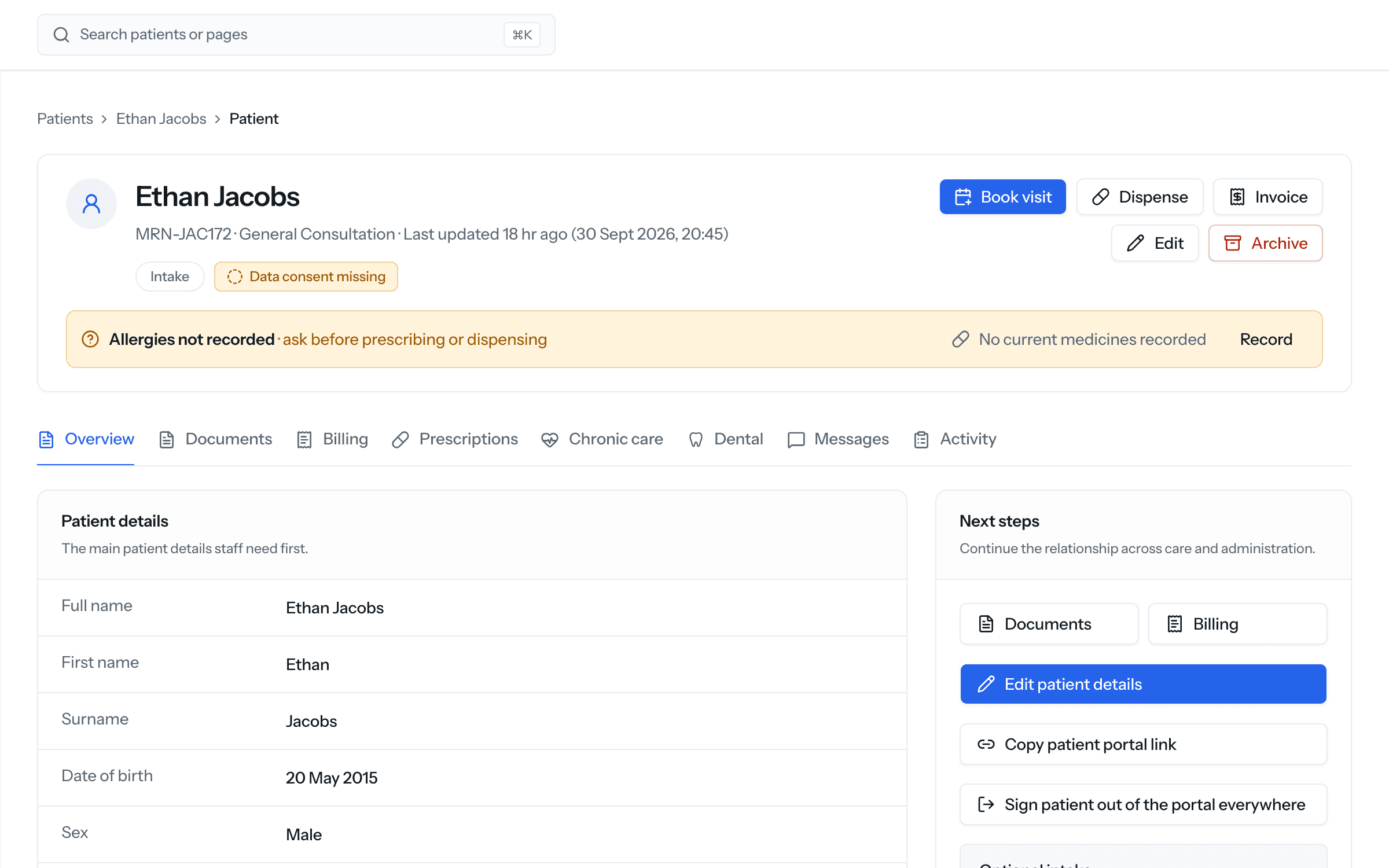The width and height of the screenshot is (1389, 868).
Task: Open the Overview tab
Action: [x=86, y=439]
